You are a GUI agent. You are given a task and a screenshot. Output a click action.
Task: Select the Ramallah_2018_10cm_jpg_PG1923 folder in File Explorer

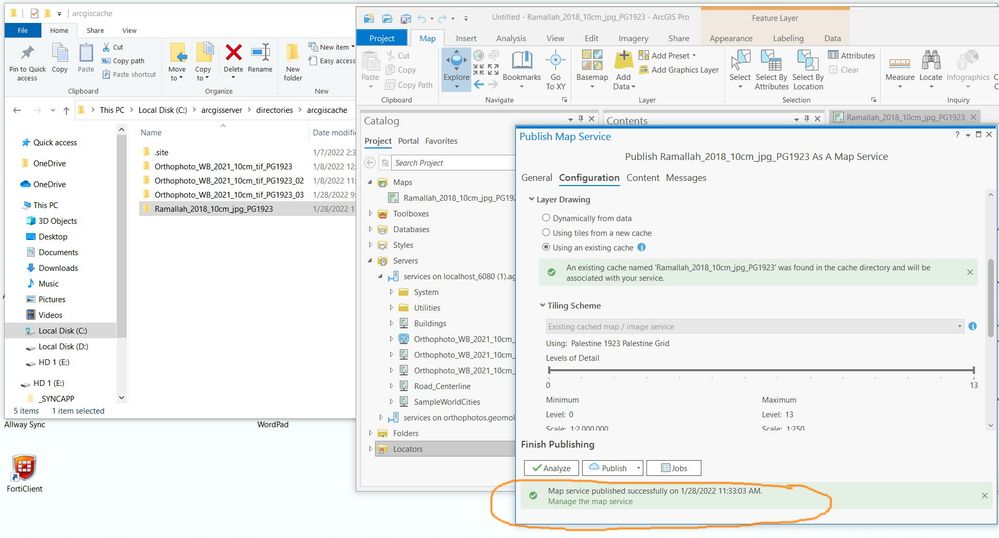point(213,209)
